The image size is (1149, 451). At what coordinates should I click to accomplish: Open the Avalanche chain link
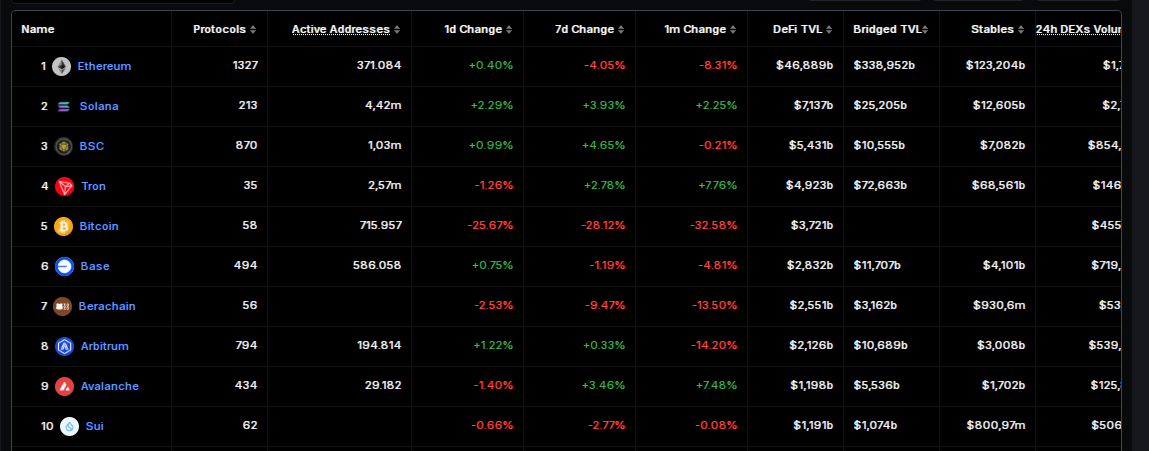[x=110, y=386]
